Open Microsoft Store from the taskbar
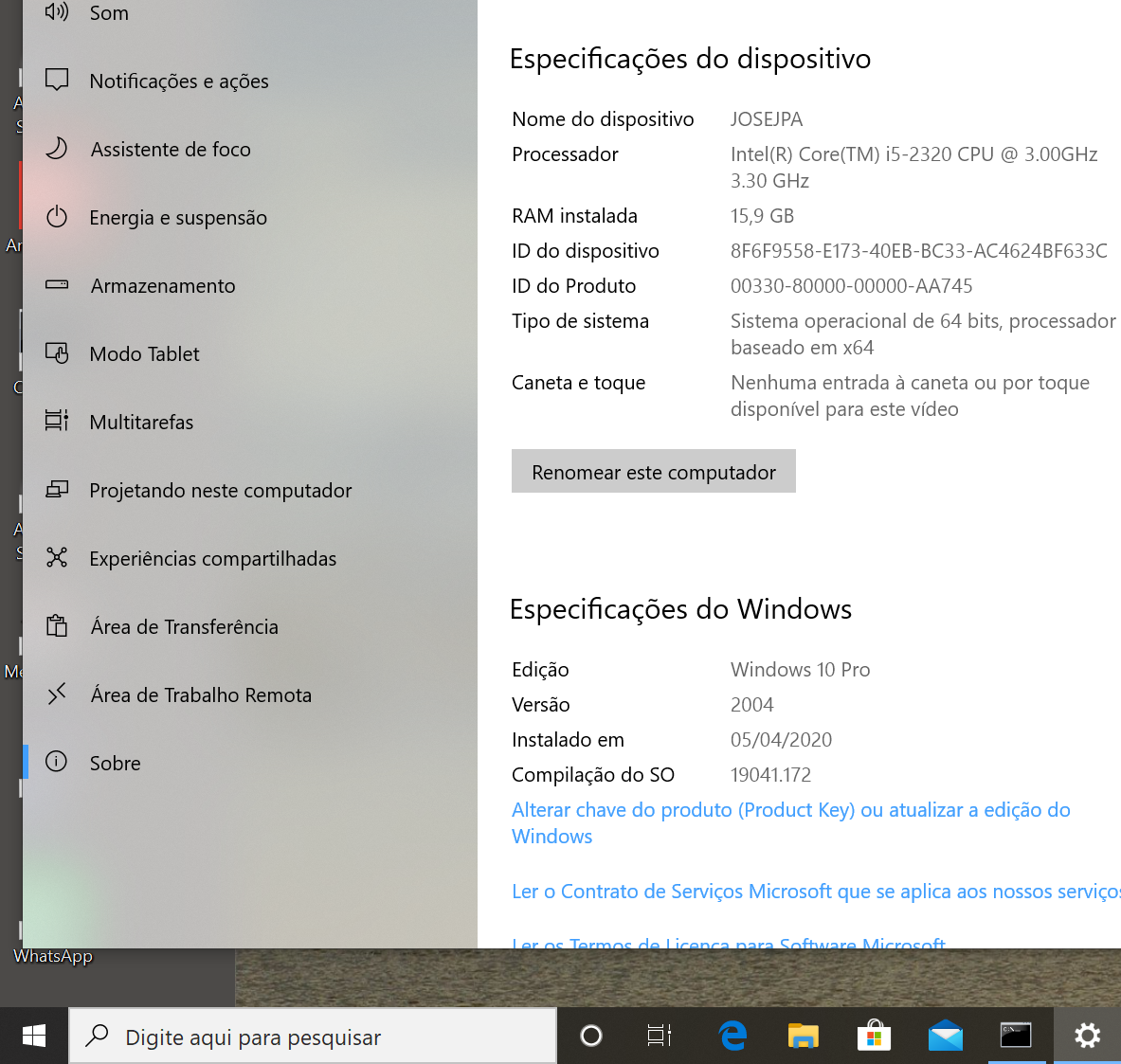The width and height of the screenshot is (1121, 1064). pyautogui.click(x=874, y=1037)
